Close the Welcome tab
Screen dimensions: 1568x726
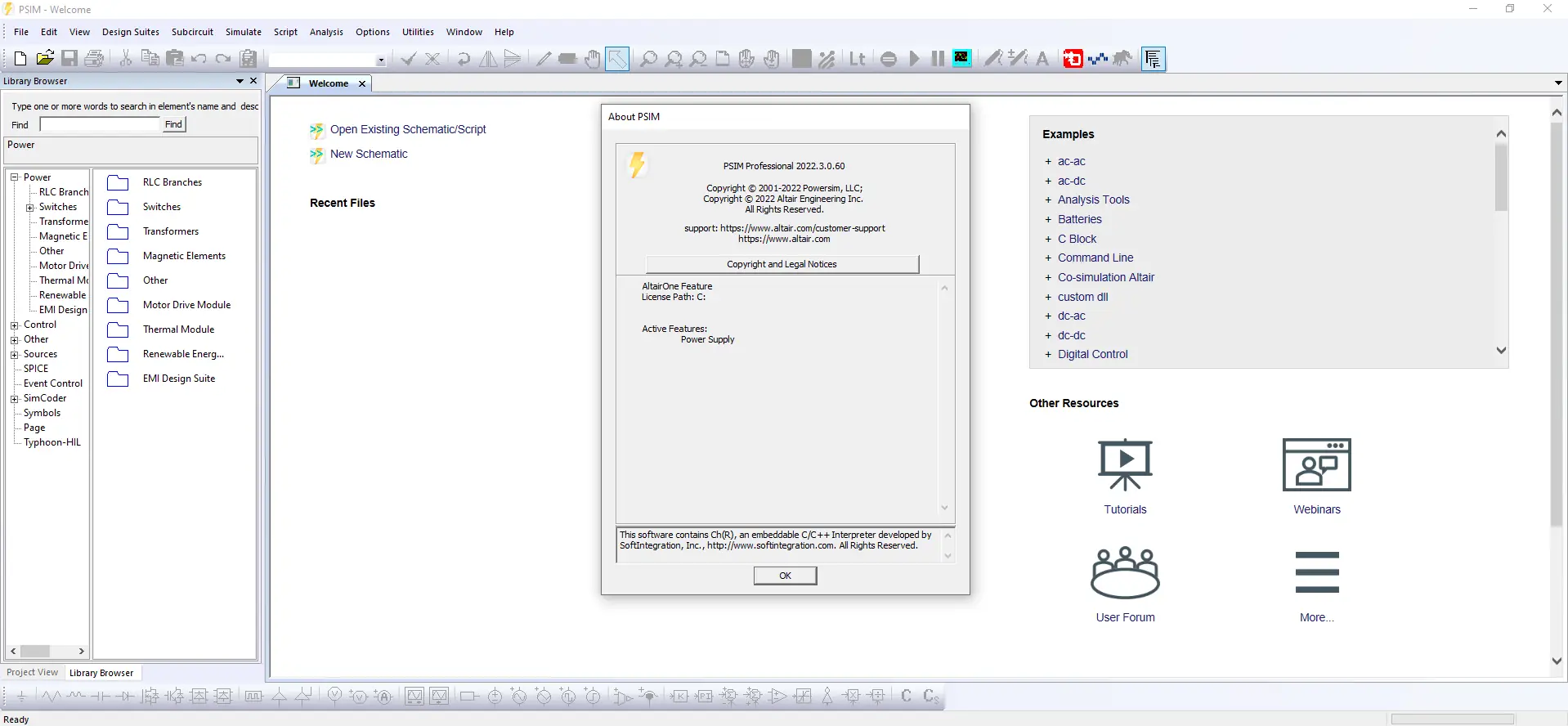(362, 83)
